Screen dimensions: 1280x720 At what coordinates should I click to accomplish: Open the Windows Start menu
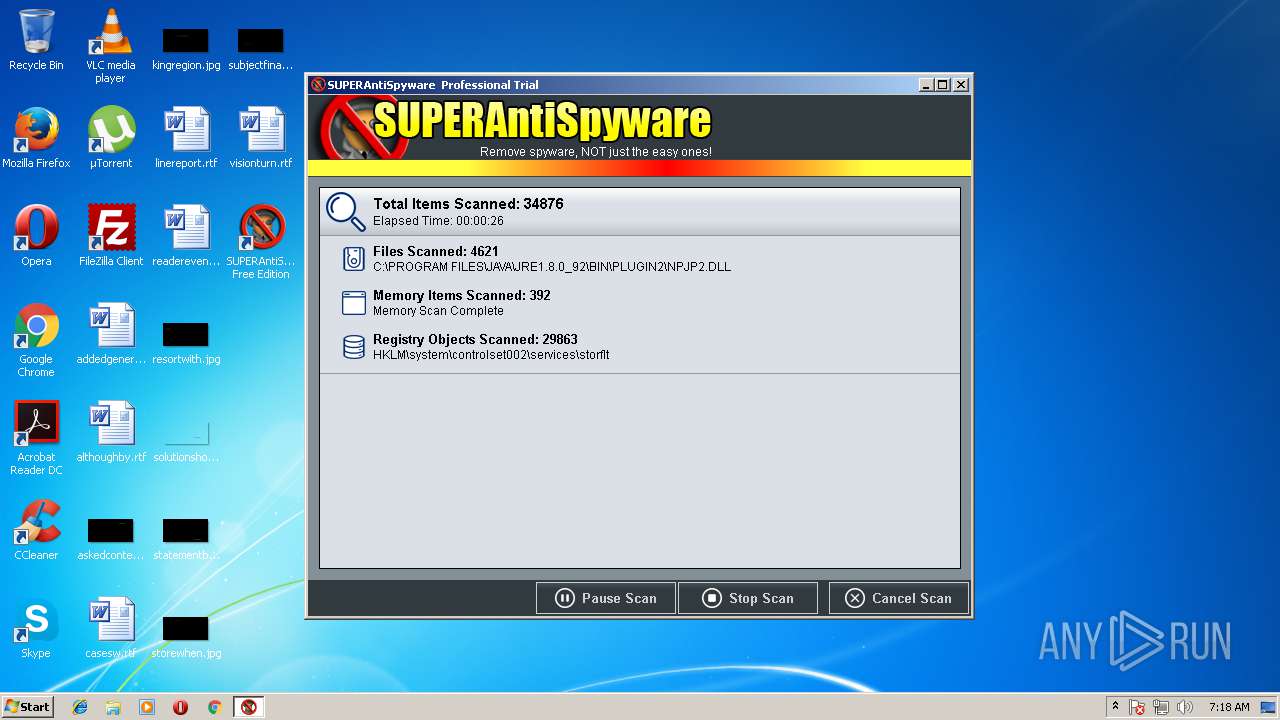[28, 707]
